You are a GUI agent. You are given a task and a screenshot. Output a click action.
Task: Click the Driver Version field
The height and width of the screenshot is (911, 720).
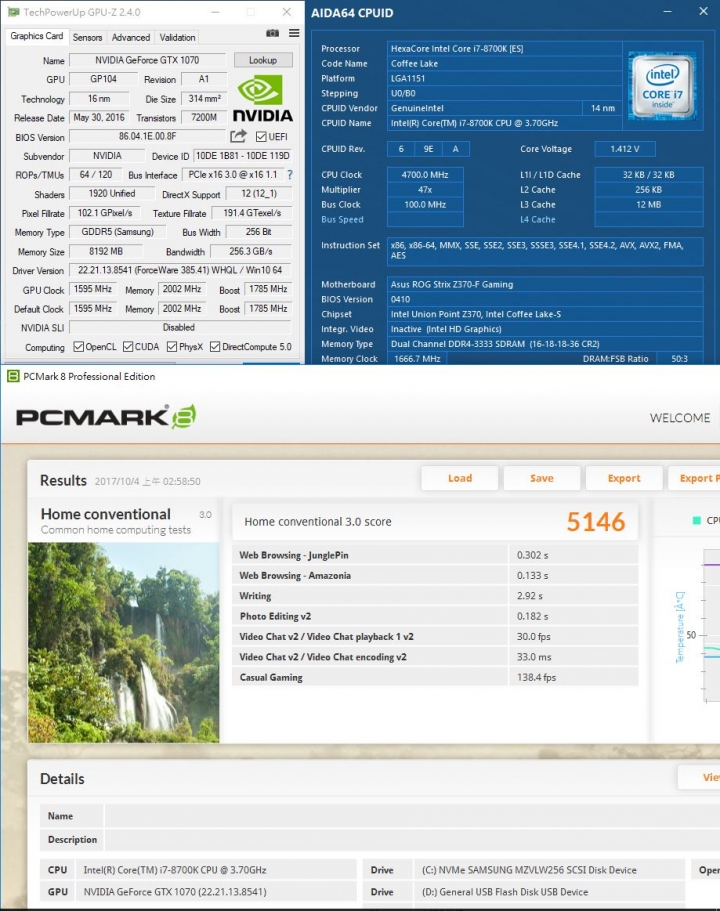(x=180, y=270)
